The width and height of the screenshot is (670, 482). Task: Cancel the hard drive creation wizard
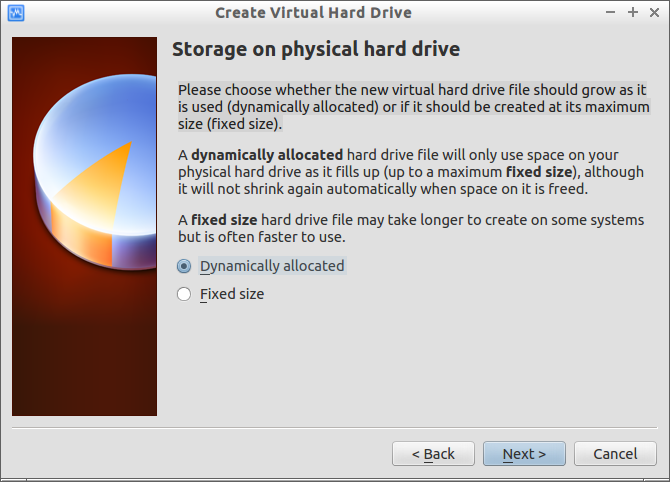(615, 453)
